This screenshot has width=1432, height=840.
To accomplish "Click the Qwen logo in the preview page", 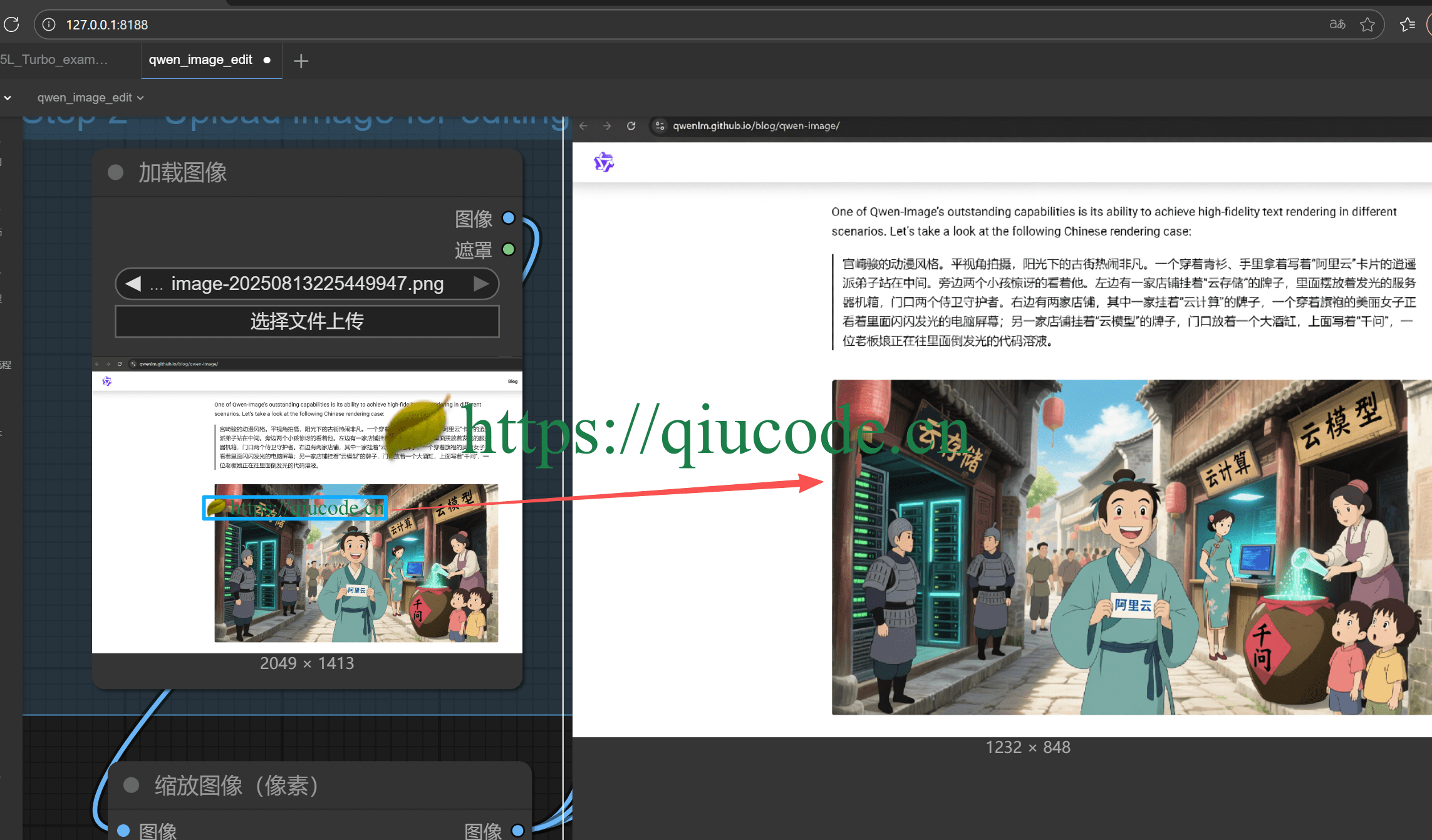I will pos(604,162).
